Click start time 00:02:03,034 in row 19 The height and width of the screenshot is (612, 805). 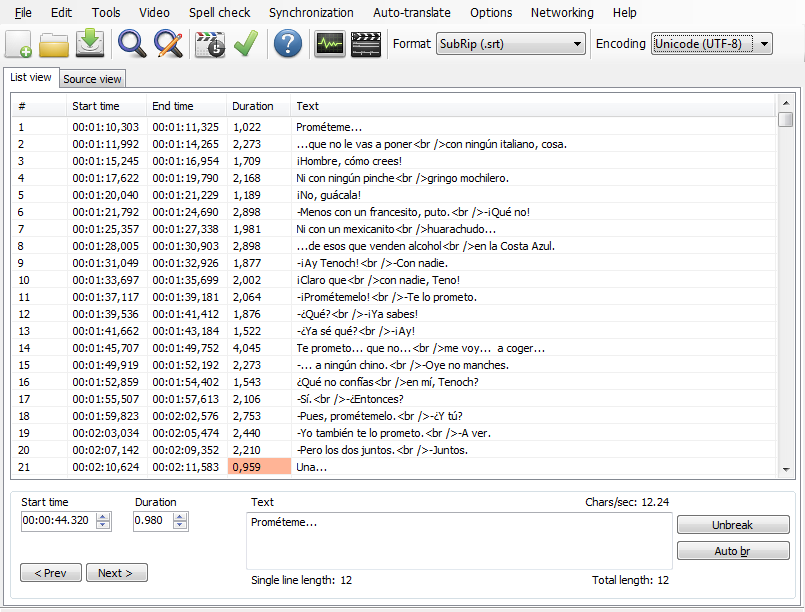tap(106, 433)
